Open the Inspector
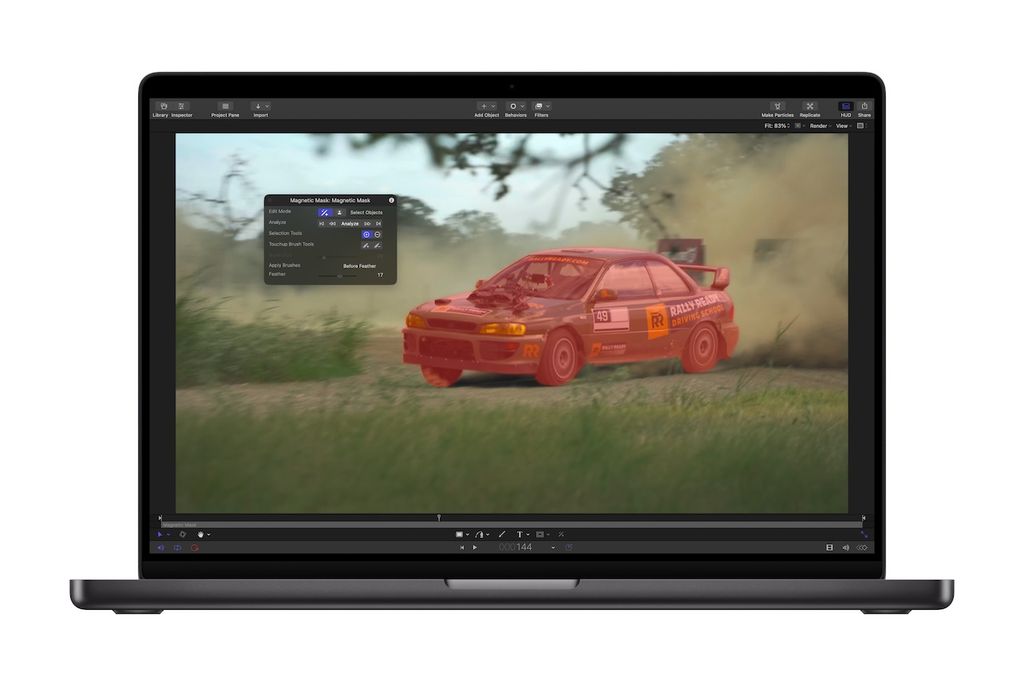The height and width of the screenshot is (686, 1024). (x=181, y=107)
